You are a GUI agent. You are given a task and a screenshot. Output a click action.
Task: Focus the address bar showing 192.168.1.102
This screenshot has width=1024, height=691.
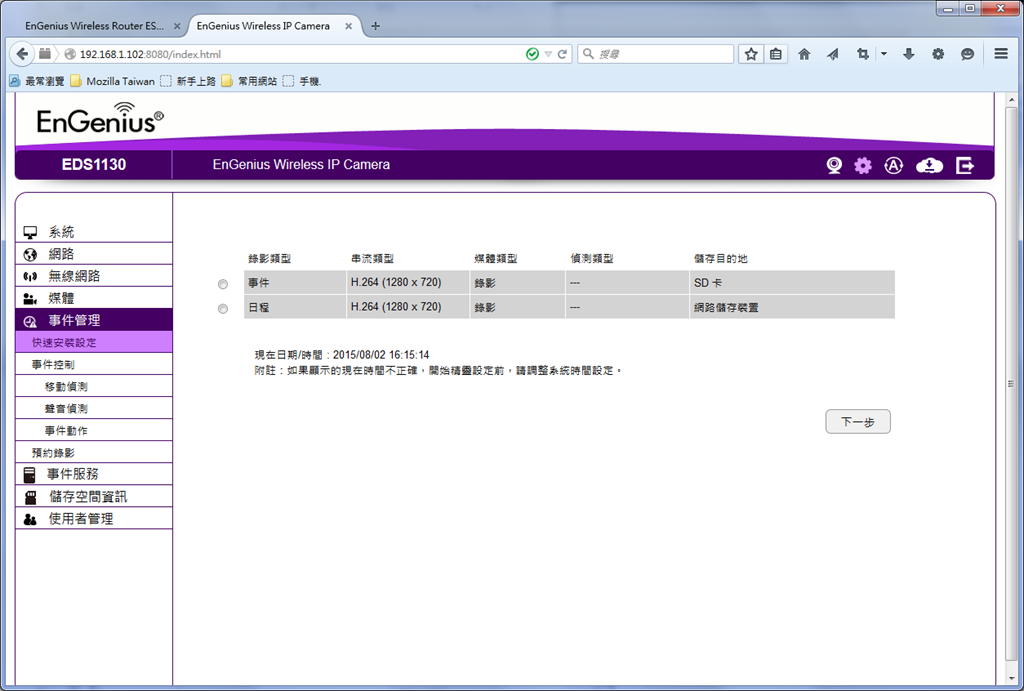pyautogui.click(x=300, y=54)
